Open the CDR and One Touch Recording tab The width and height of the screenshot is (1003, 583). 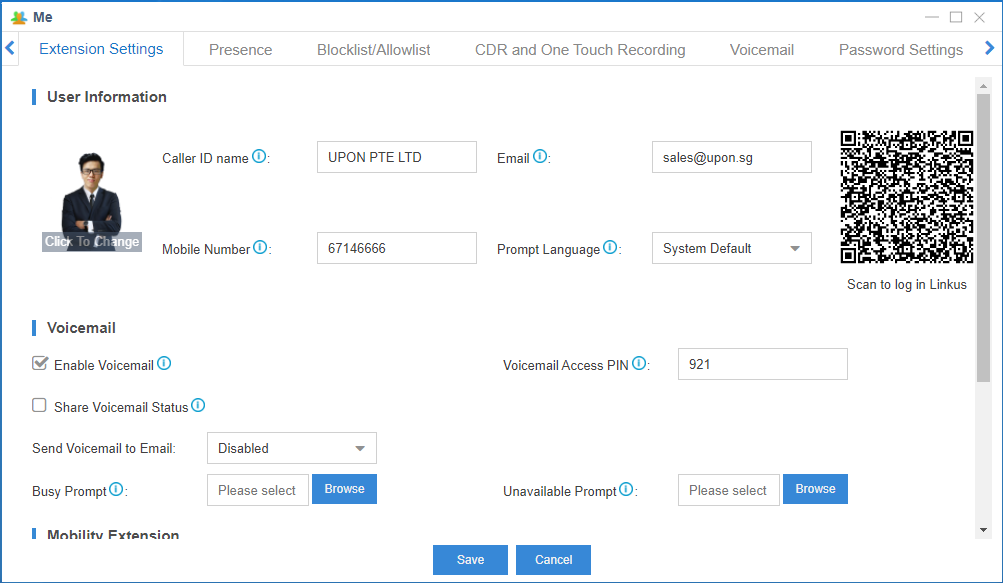point(580,48)
